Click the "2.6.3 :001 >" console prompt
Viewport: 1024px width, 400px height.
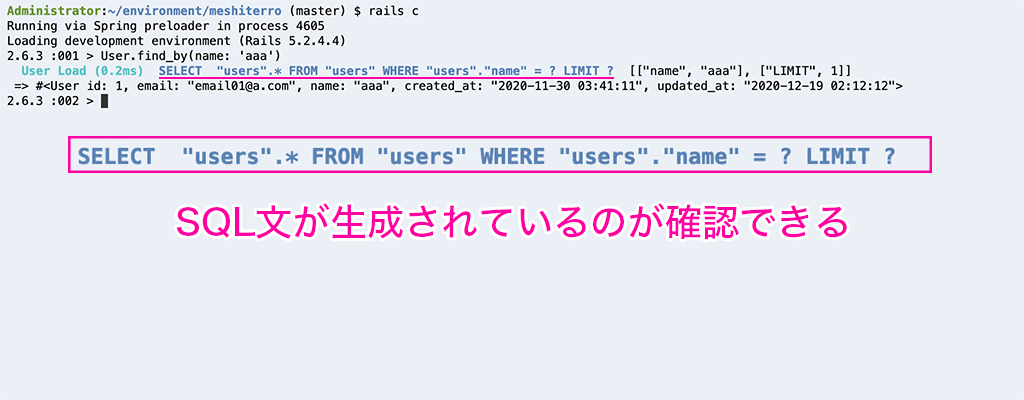tap(48, 56)
